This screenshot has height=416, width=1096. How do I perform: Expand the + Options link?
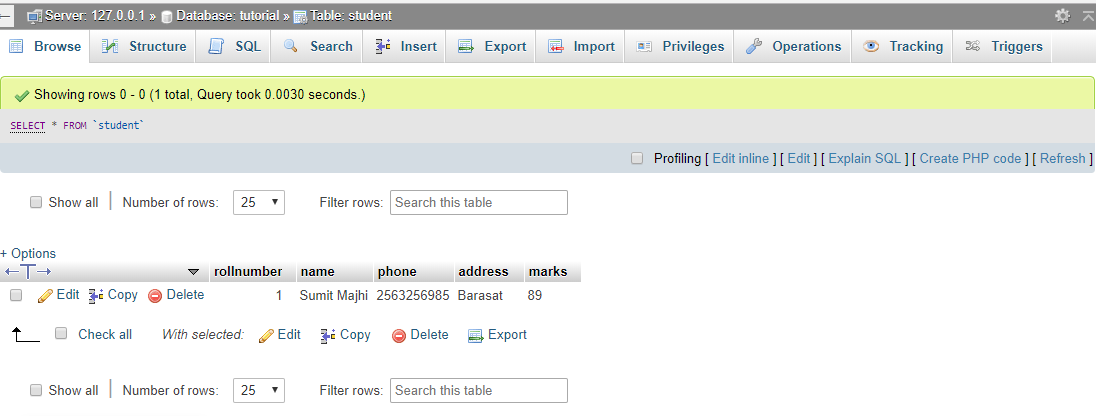28,253
